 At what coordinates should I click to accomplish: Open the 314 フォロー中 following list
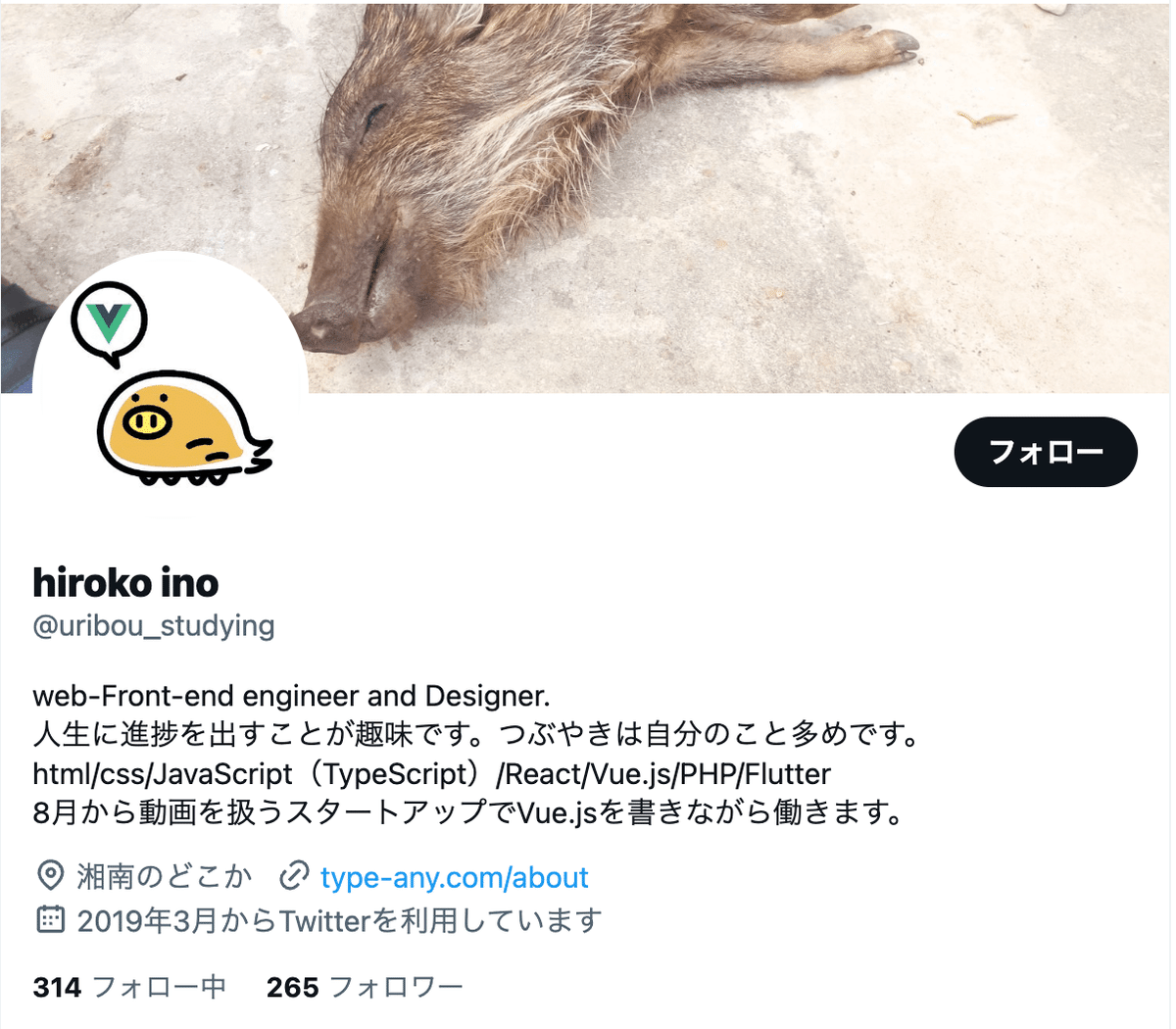pyautogui.click(x=129, y=986)
